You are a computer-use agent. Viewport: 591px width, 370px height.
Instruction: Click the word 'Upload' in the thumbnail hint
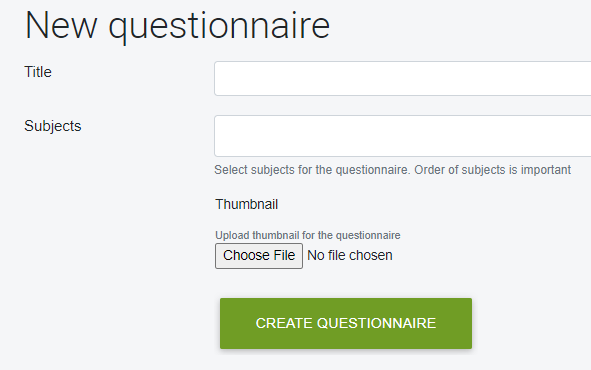coord(232,235)
